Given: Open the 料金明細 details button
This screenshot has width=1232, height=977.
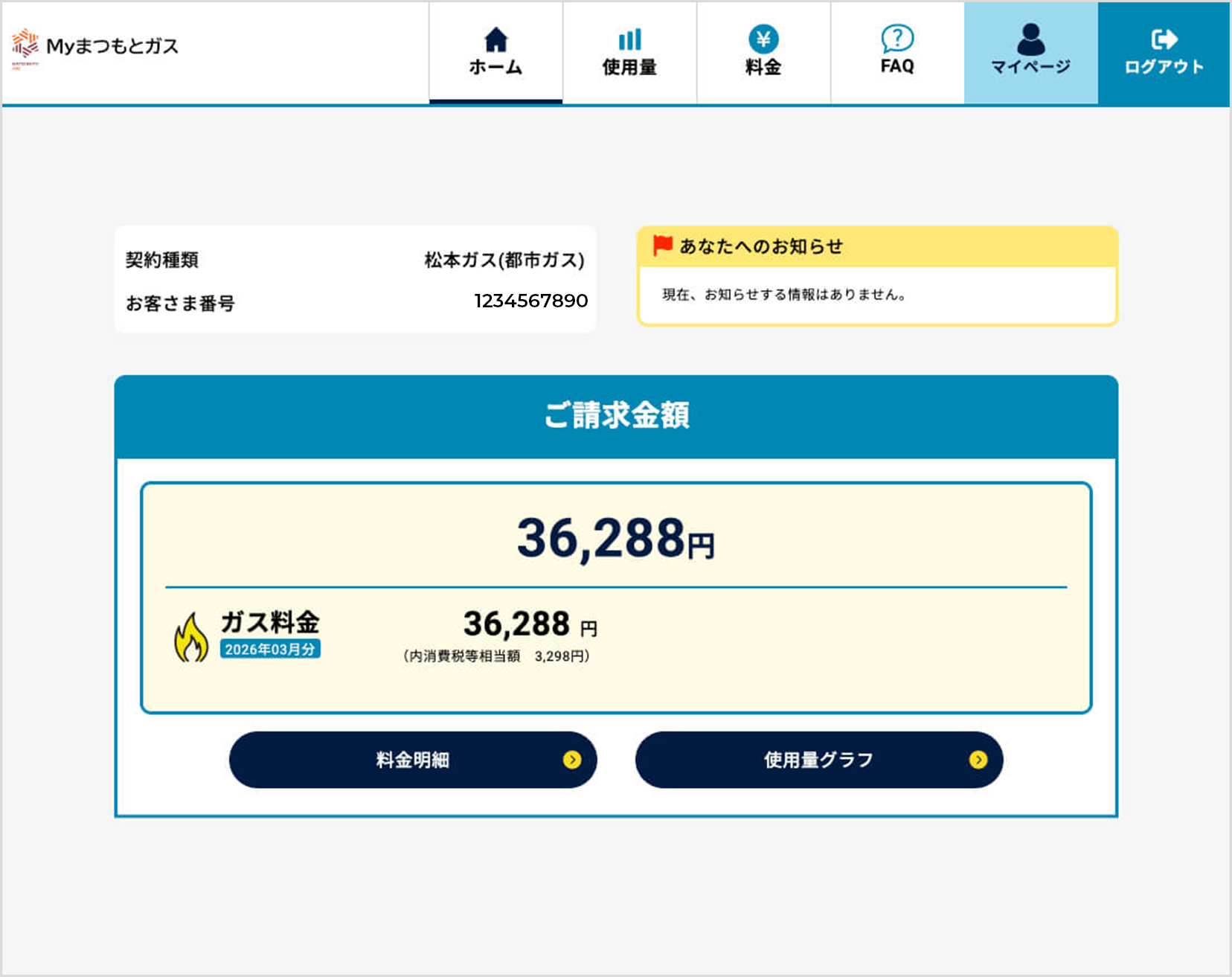Looking at the screenshot, I should (413, 760).
